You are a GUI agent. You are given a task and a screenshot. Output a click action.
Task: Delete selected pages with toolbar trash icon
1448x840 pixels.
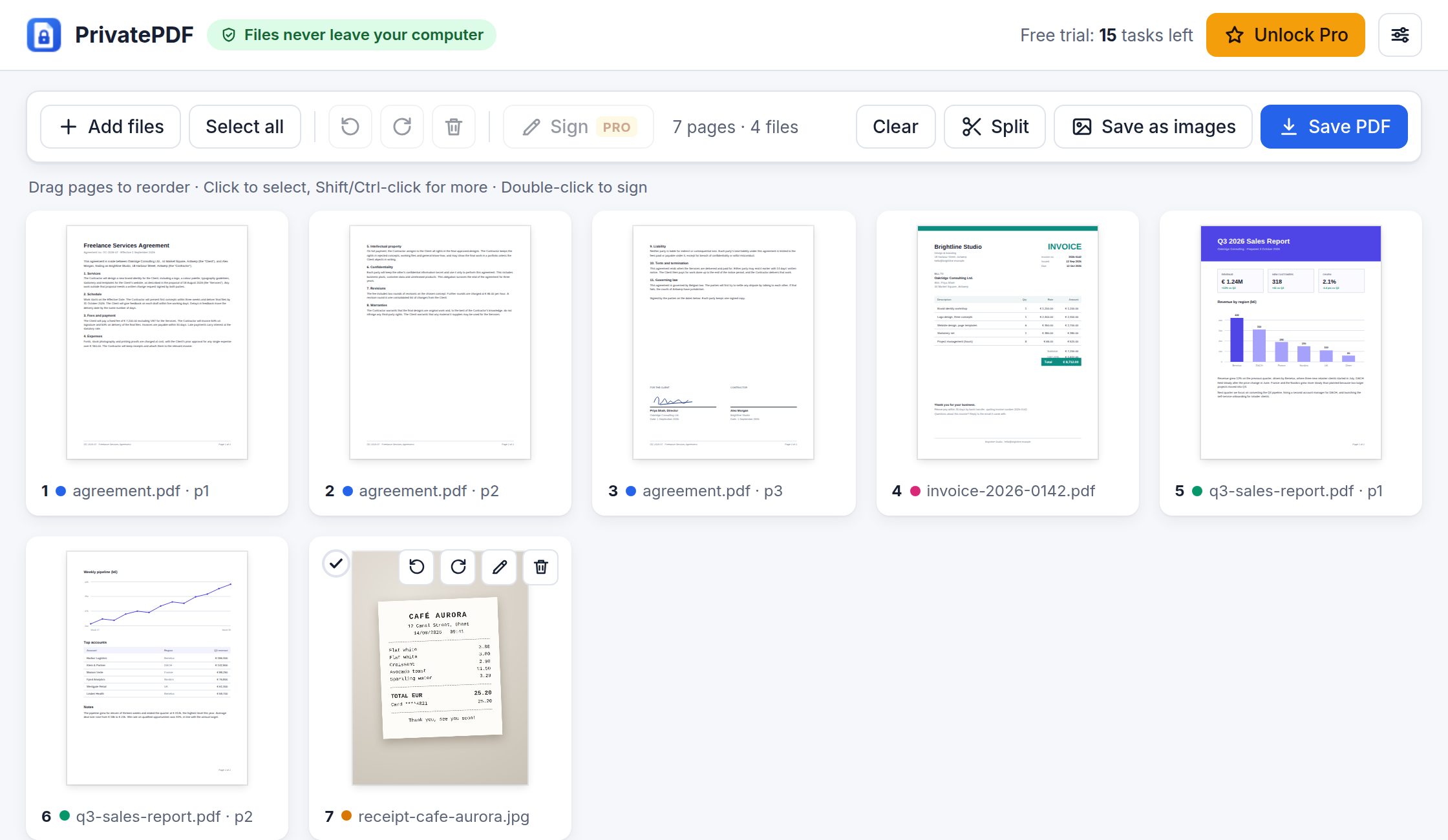(454, 127)
